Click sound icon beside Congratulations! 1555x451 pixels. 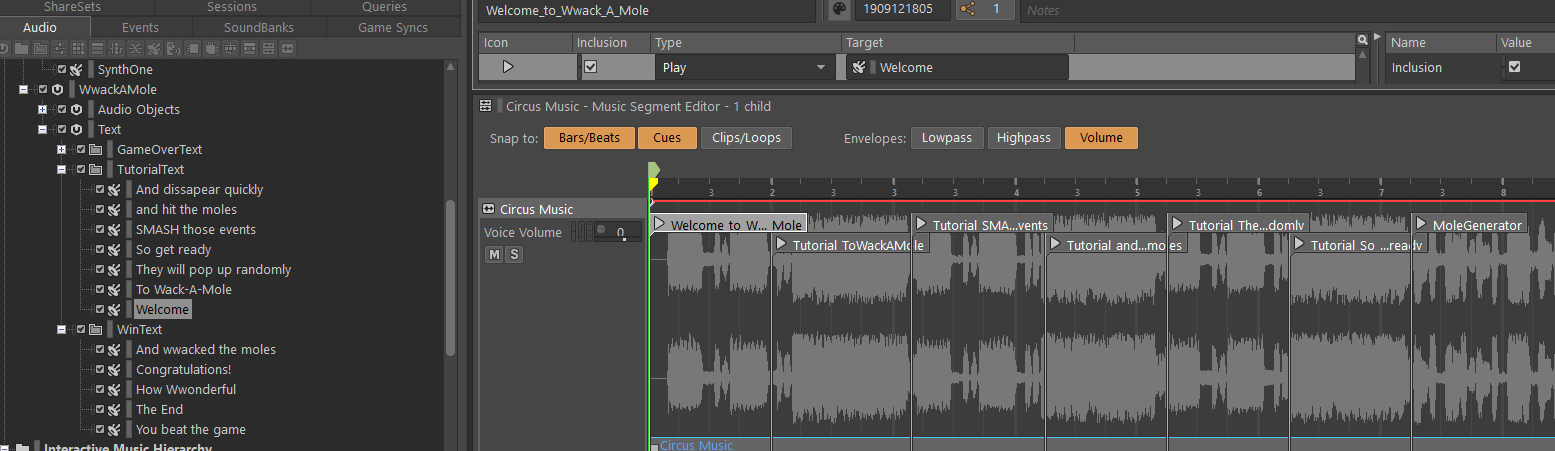point(114,370)
